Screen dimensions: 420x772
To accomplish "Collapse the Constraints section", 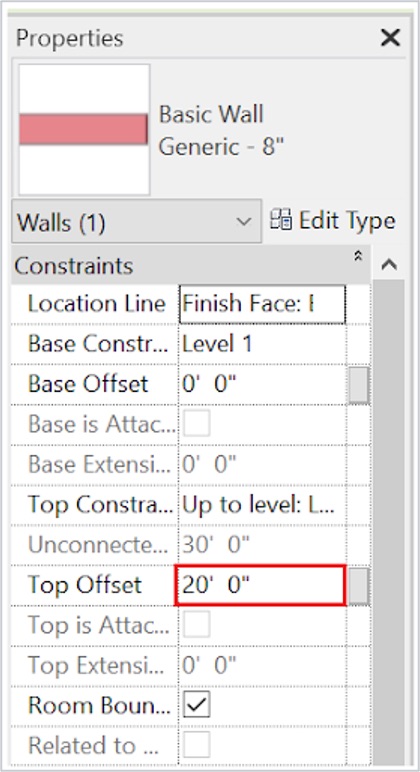I will click(358, 256).
